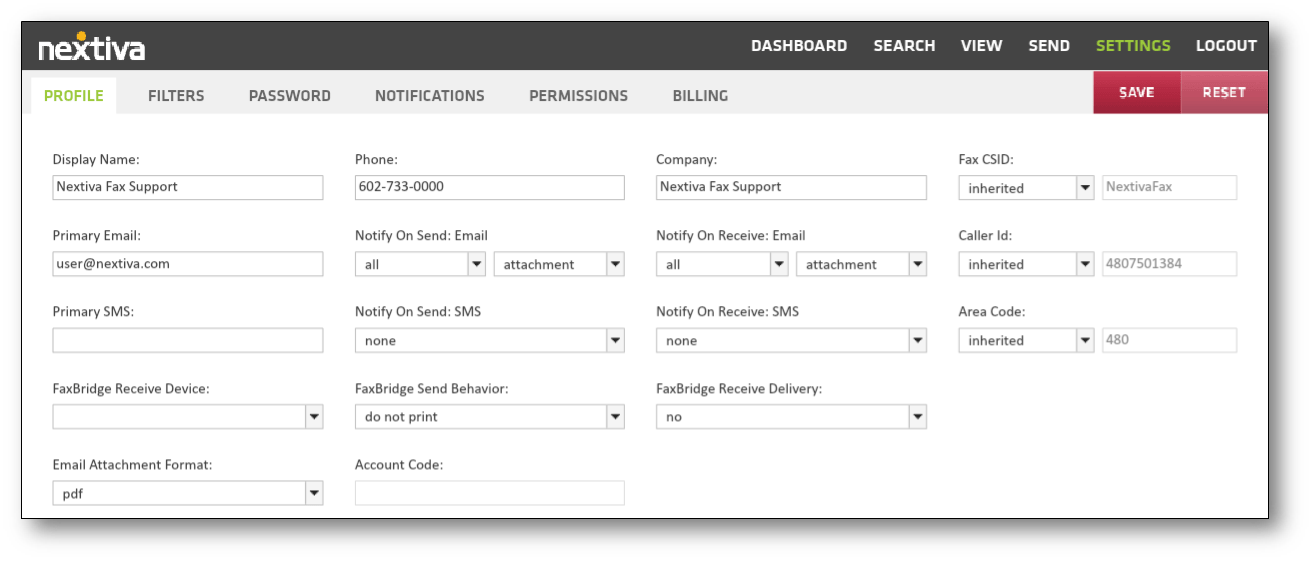Open the Dashboard menu
The width and height of the screenshot is (1311, 561).
tap(799, 46)
